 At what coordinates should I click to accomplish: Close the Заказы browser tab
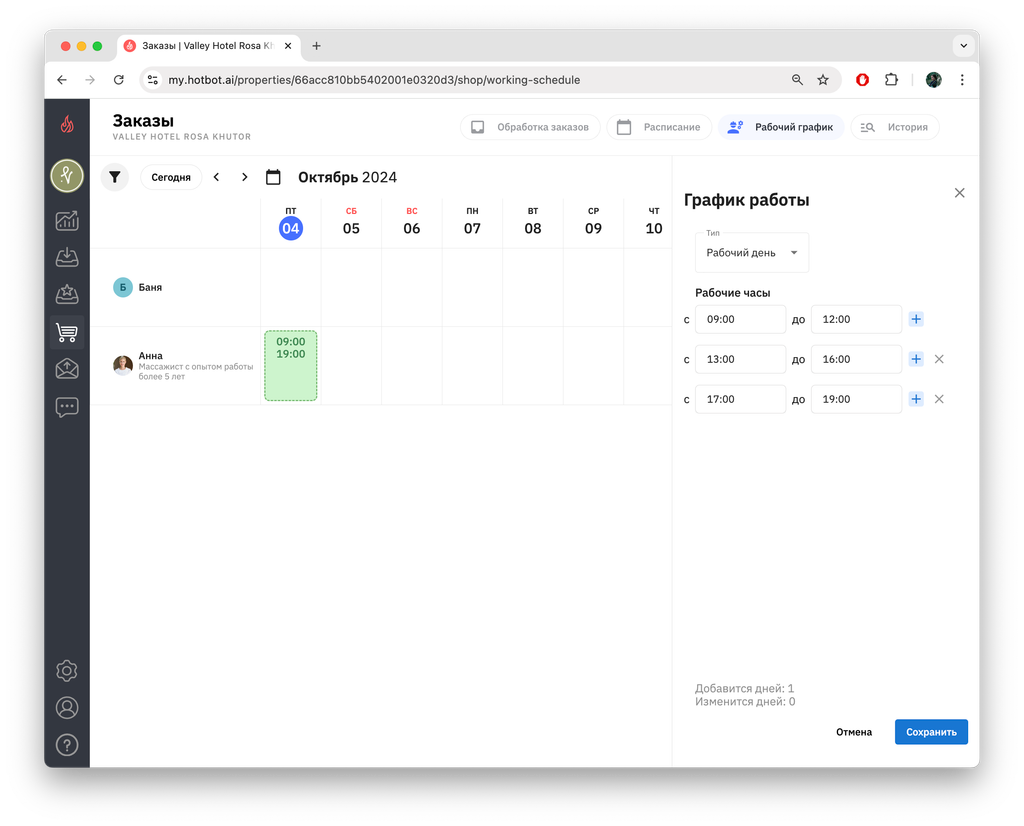pos(288,46)
